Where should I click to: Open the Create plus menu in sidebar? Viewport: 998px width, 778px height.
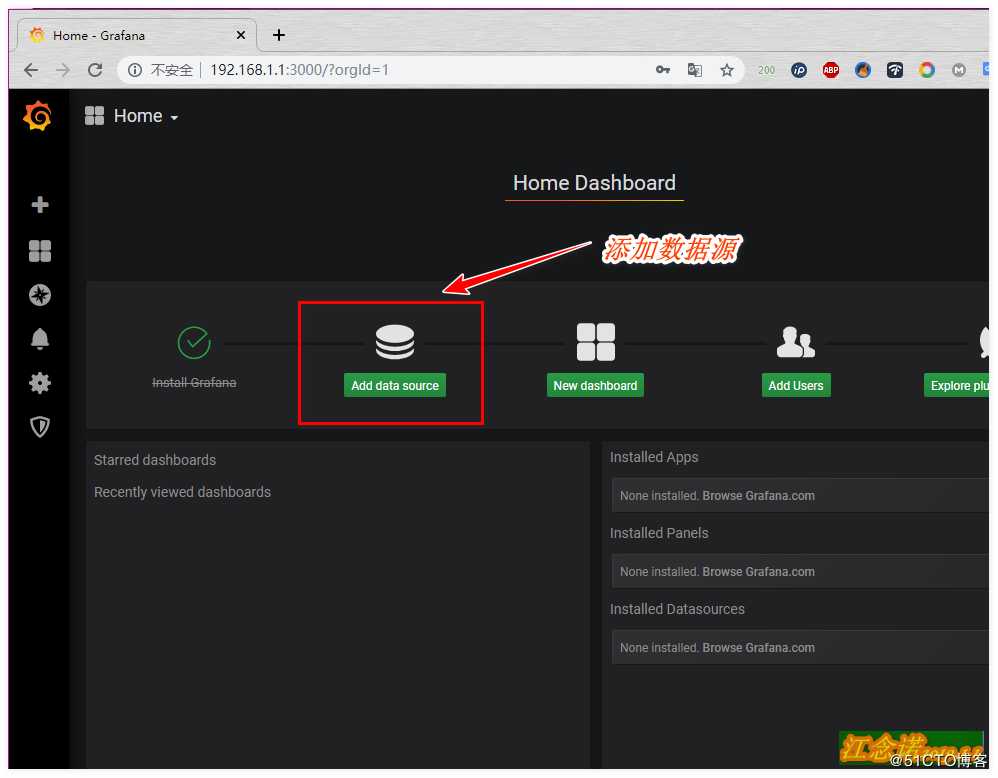[x=40, y=205]
